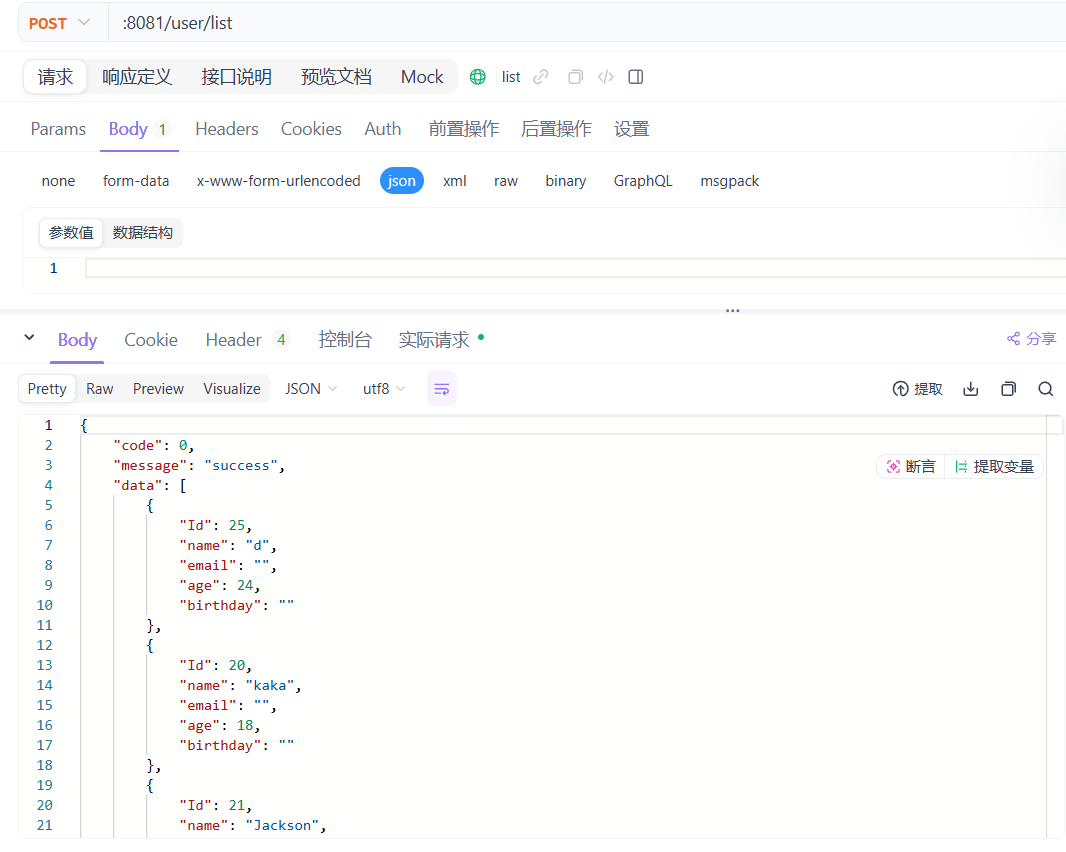Select the Raw response view
Image resolution: width=1066 pixels, height=852 pixels.
[x=99, y=389]
